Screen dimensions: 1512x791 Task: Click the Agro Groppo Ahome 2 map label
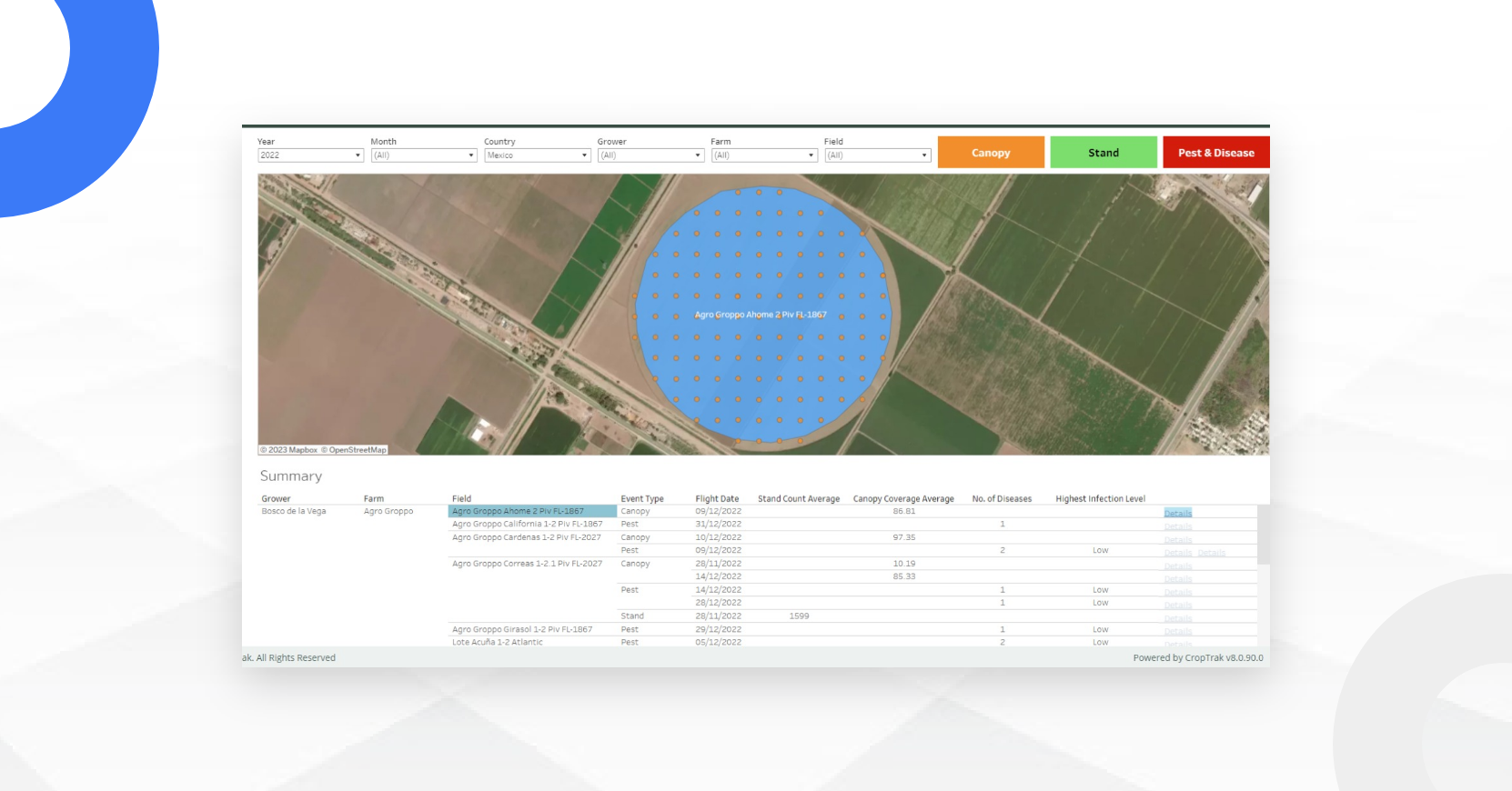[761, 315]
